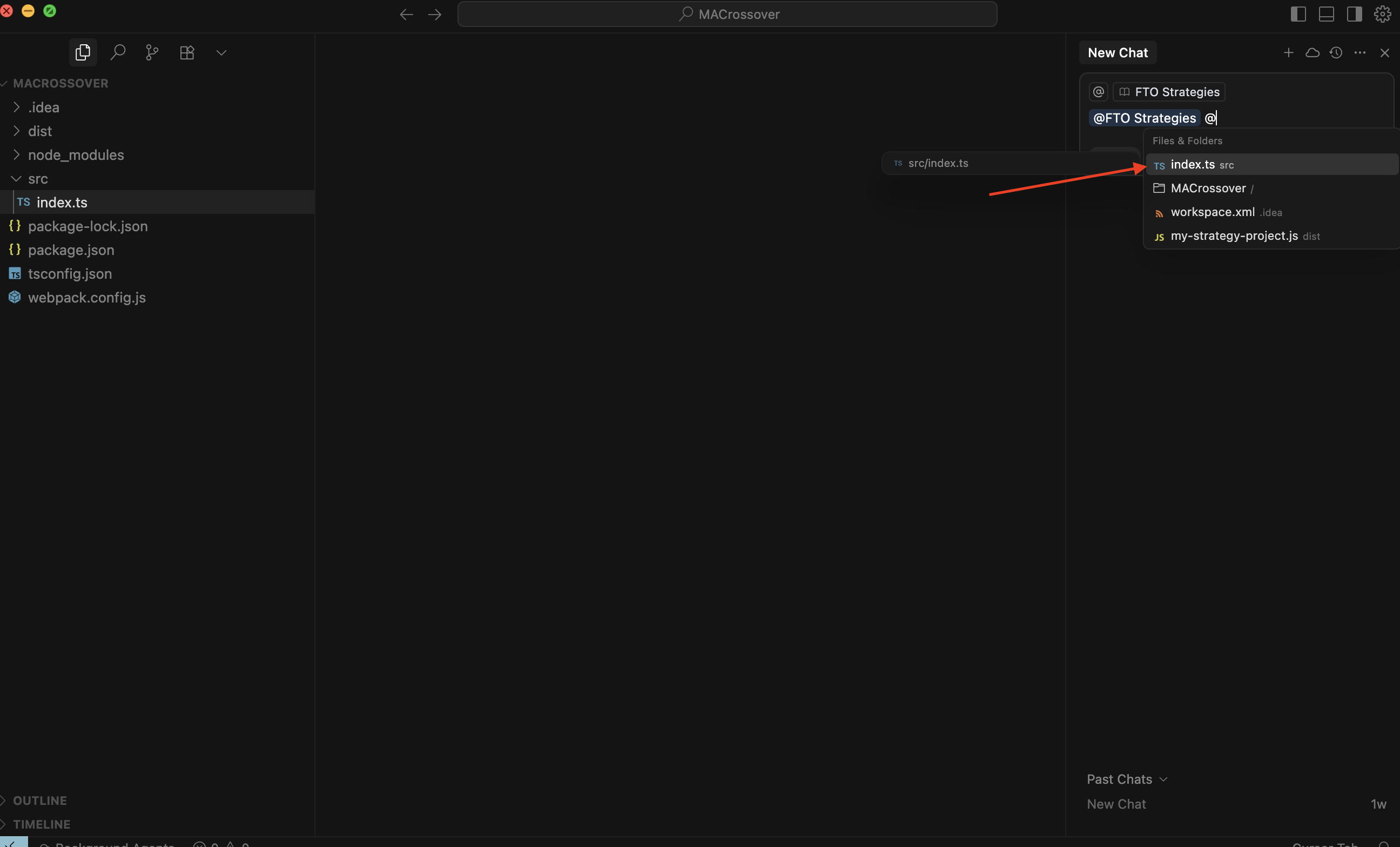Expand the node_modules folder

pyautogui.click(x=76, y=154)
